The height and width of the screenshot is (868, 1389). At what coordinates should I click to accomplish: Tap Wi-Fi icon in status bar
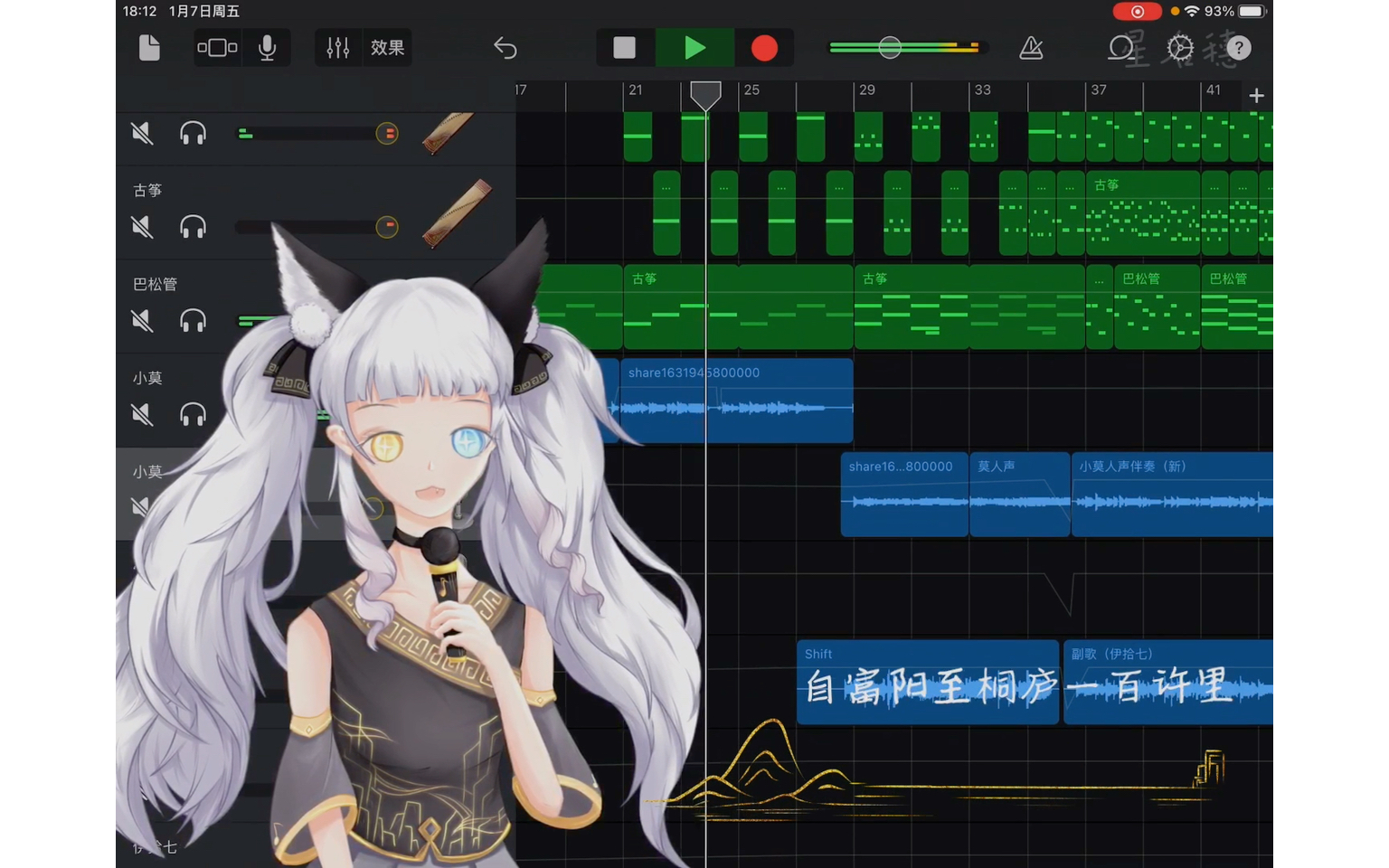1192,11
